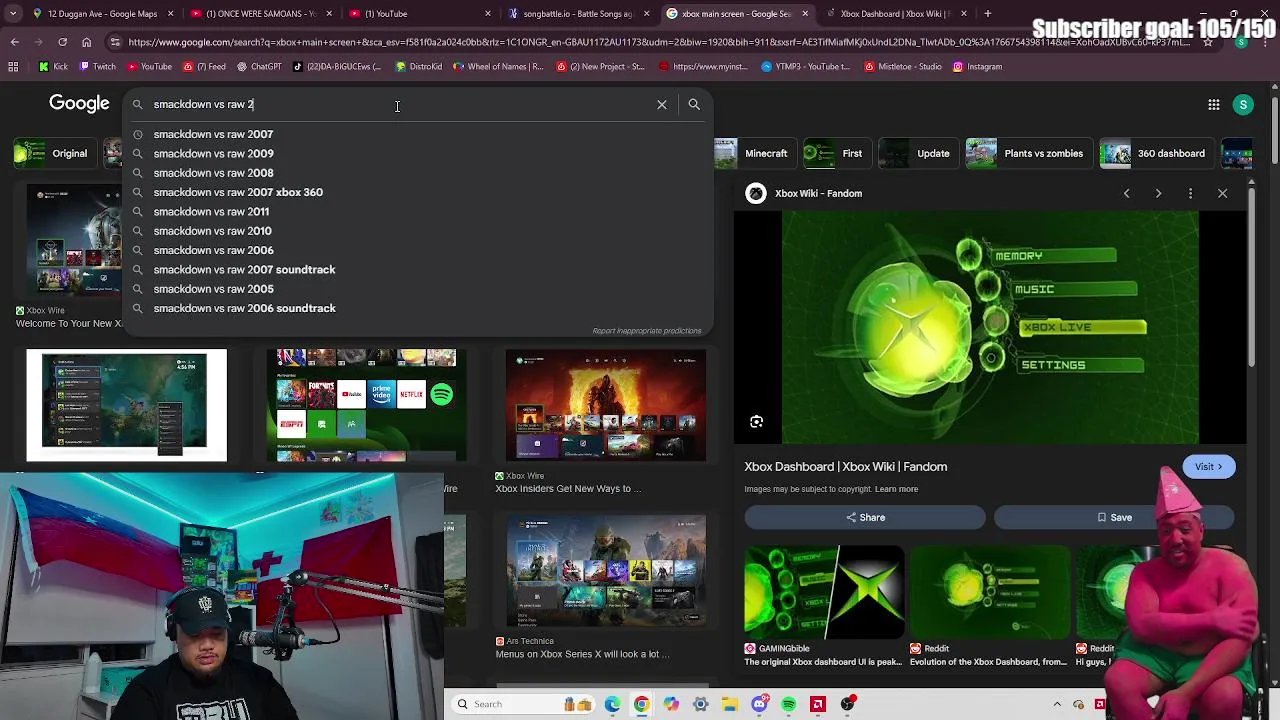Visit the Xbox Wiki Fandom page

(1208, 466)
